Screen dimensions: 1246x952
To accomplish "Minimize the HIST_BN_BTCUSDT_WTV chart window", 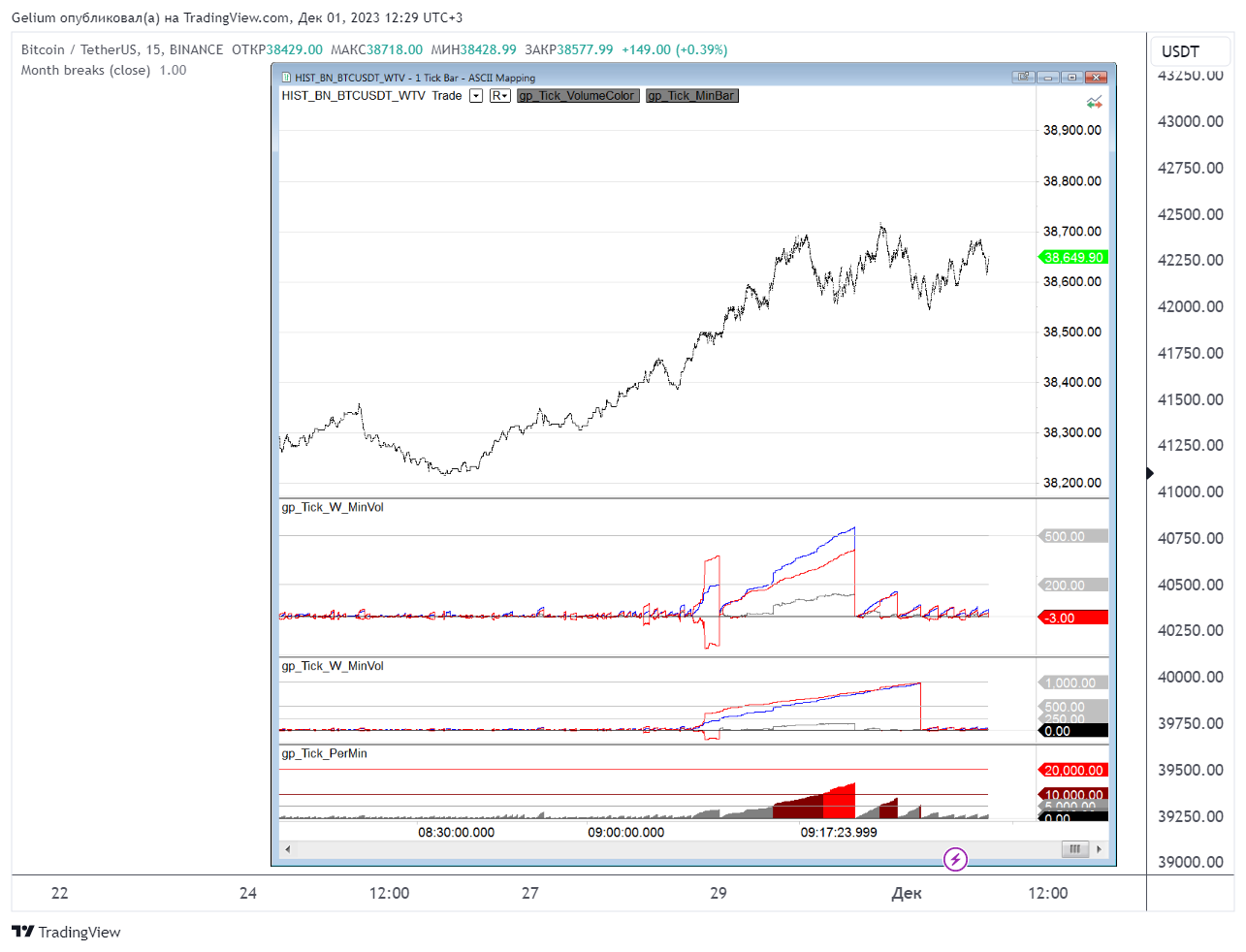I will click(x=1048, y=77).
